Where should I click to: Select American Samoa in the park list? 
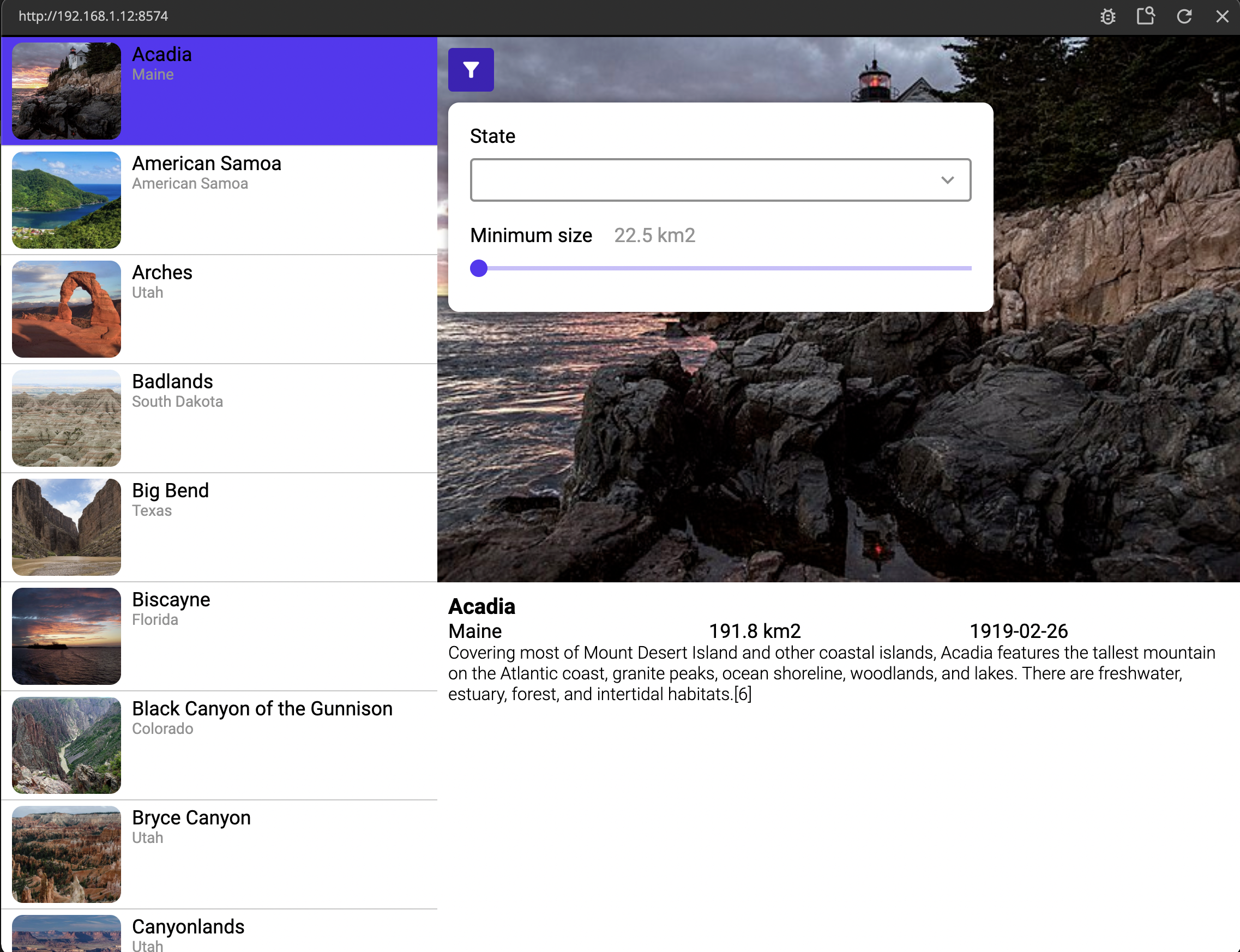point(219,200)
